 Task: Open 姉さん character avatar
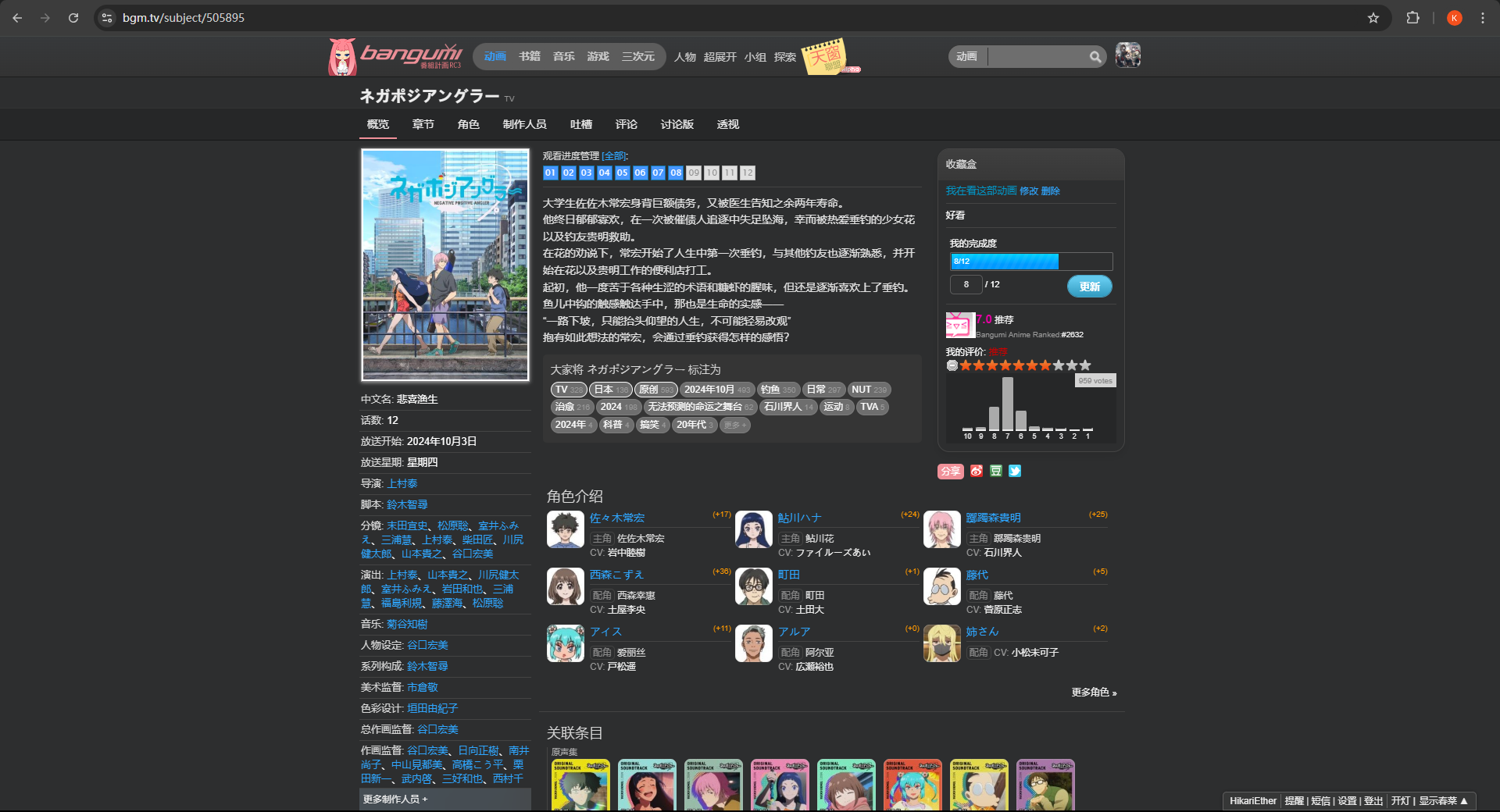click(x=942, y=643)
